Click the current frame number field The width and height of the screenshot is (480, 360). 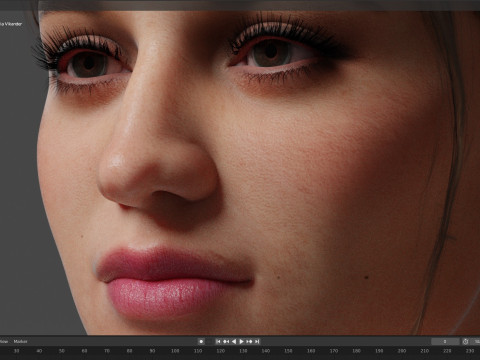tap(445, 341)
